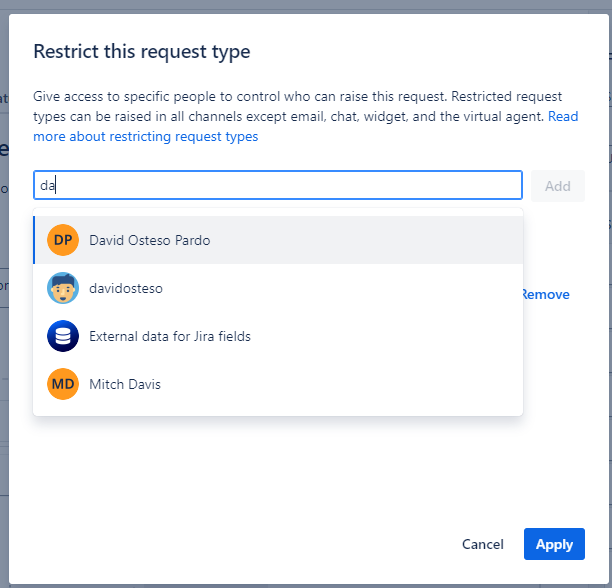
Task: Click the word 'Read' ending the description
Action: pyautogui.click(x=563, y=116)
